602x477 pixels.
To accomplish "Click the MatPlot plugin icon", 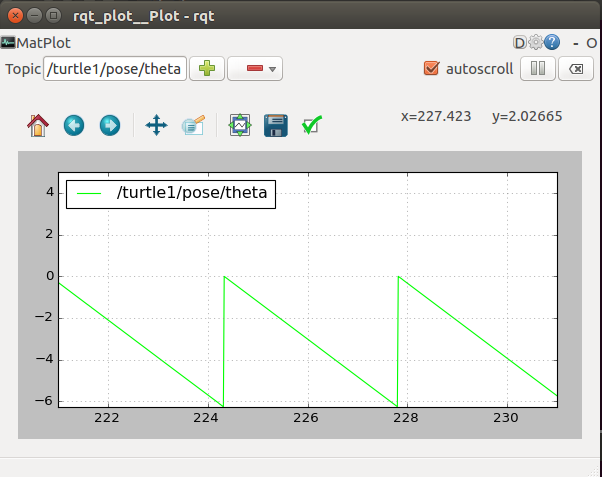I will pos(8,42).
